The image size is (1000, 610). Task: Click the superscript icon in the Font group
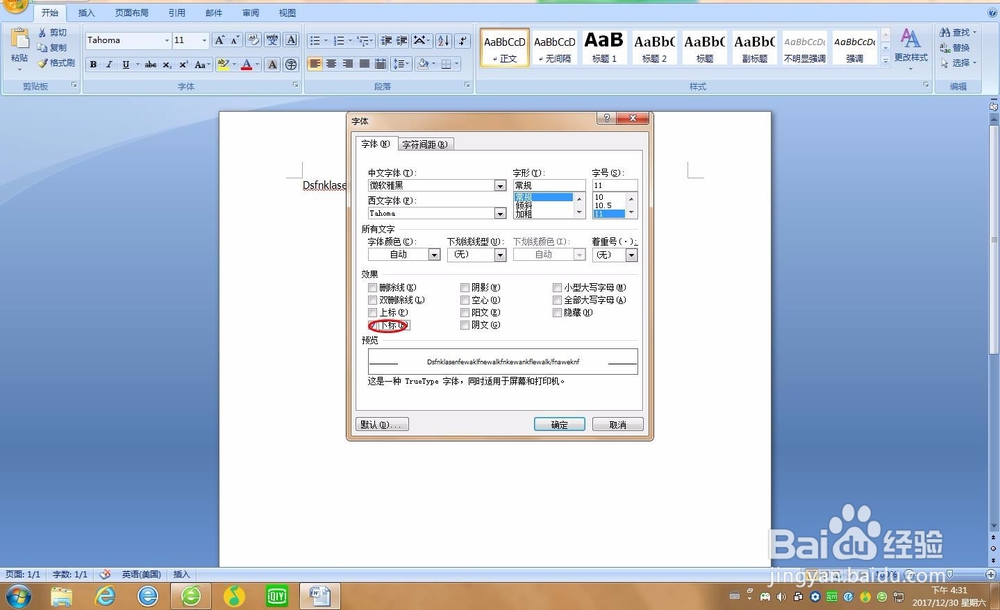183,64
